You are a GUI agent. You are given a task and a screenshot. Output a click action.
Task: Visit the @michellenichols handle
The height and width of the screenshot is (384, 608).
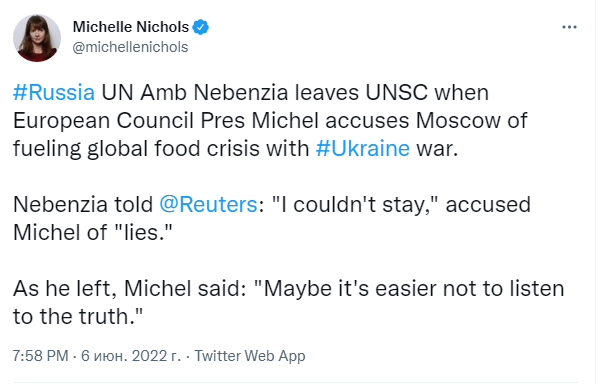pos(130,47)
